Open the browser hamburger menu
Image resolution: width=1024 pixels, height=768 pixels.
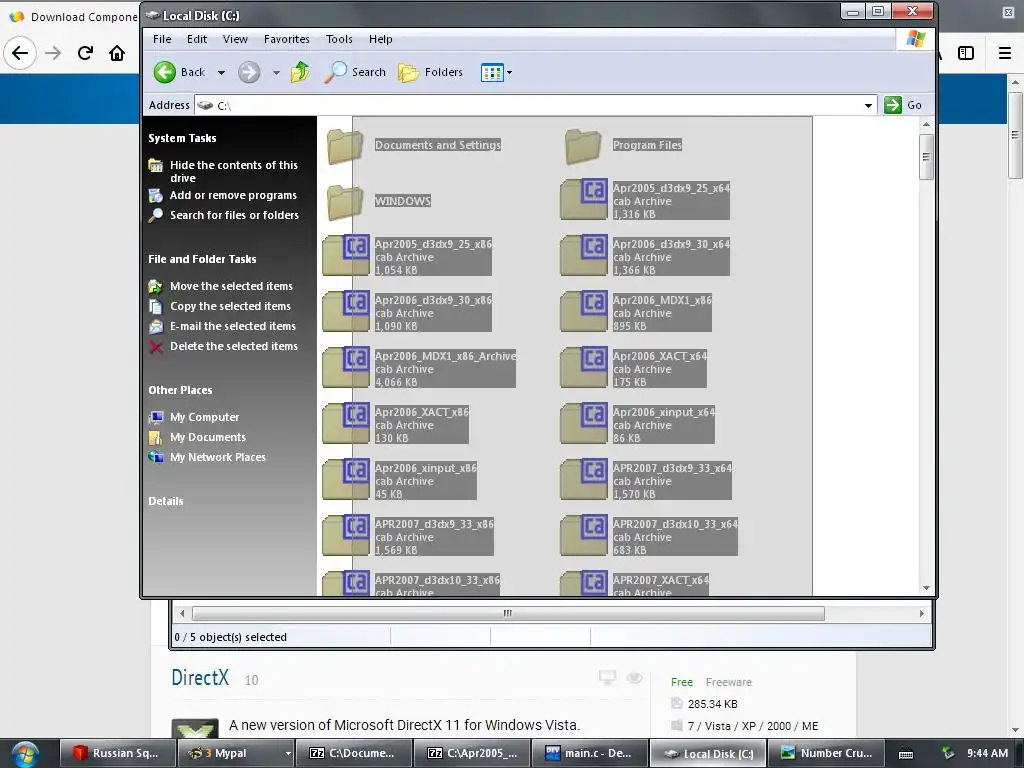tap(1005, 53)
